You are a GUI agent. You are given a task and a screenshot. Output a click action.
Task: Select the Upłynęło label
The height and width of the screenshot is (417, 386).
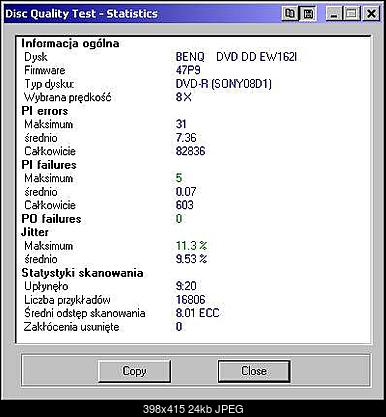tap(46, 286)
